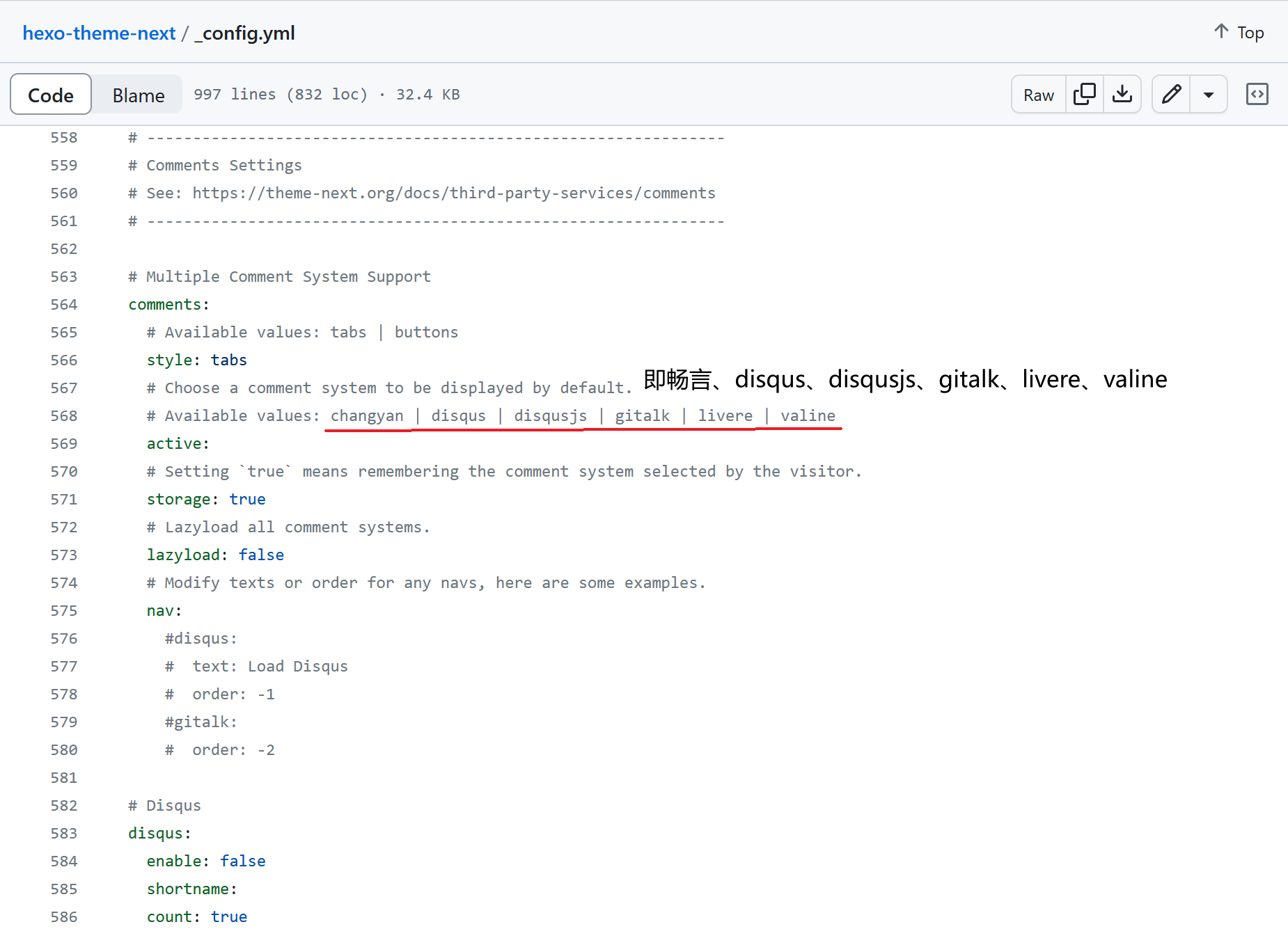The height and width of the screenshot is (929, 1288).
Task: Select line number 583
Action: [x=64, y=834]
